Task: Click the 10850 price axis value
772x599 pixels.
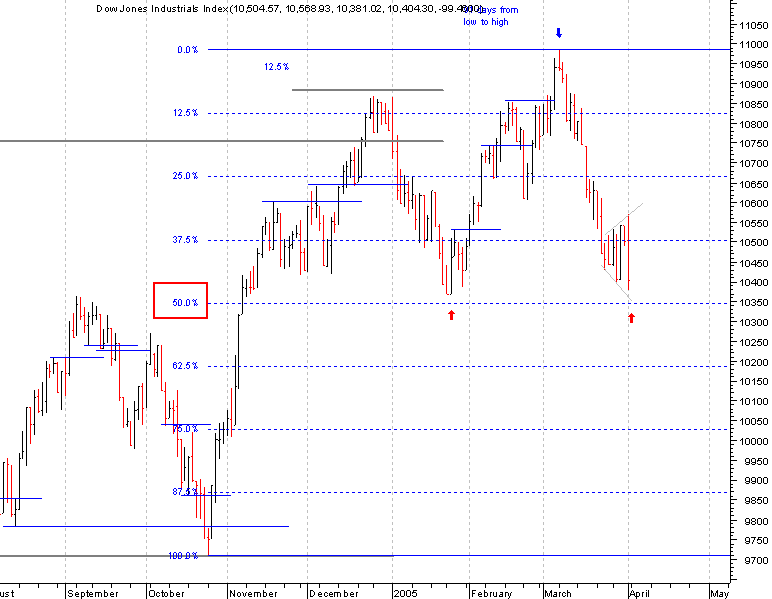Action: pyautogui.click(x=753, y=105)
